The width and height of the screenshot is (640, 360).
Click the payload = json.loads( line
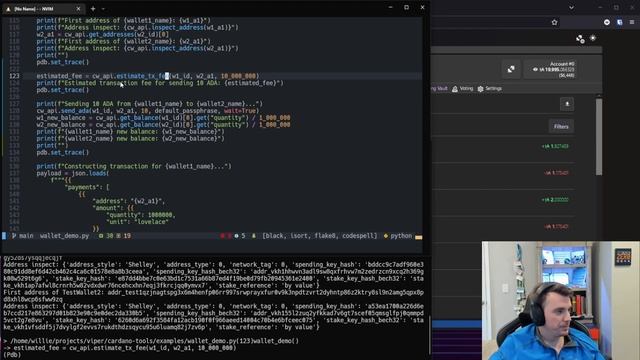pos(73,173)
